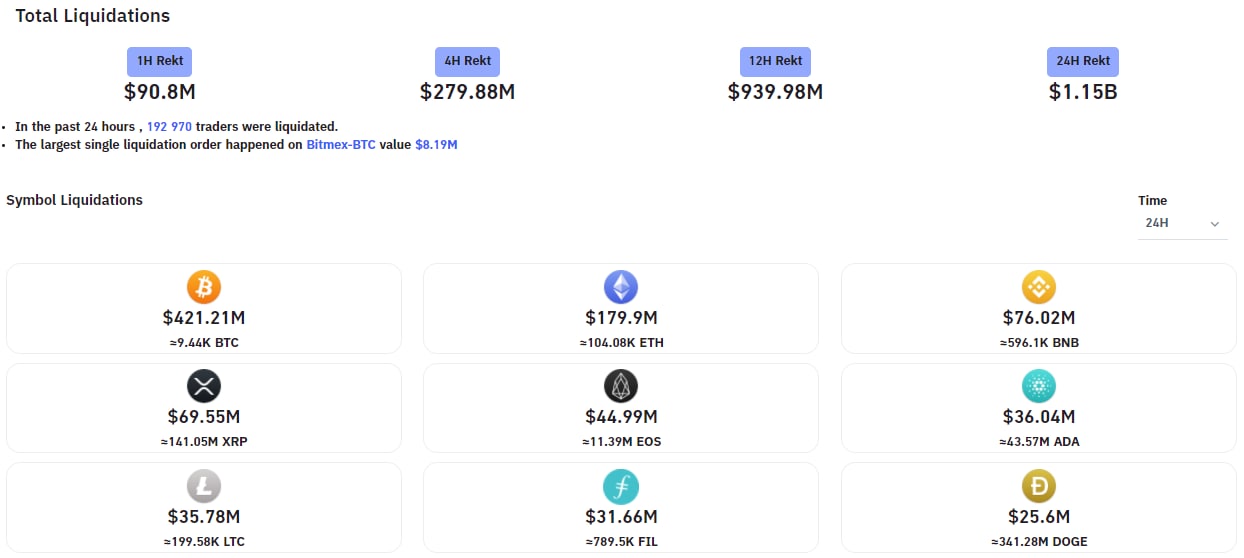Click the EOS coin icon

pyautogui.click(x=621, y=386)
